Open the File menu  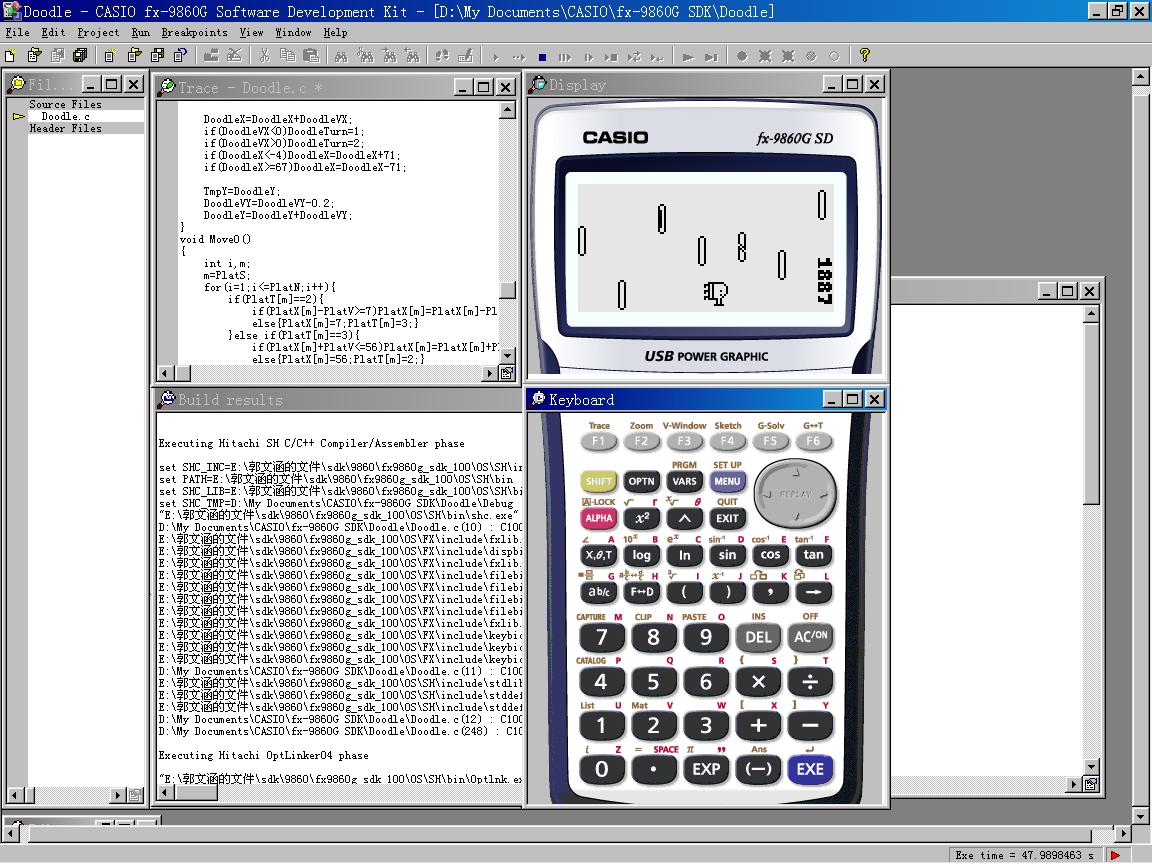point(17,32)
